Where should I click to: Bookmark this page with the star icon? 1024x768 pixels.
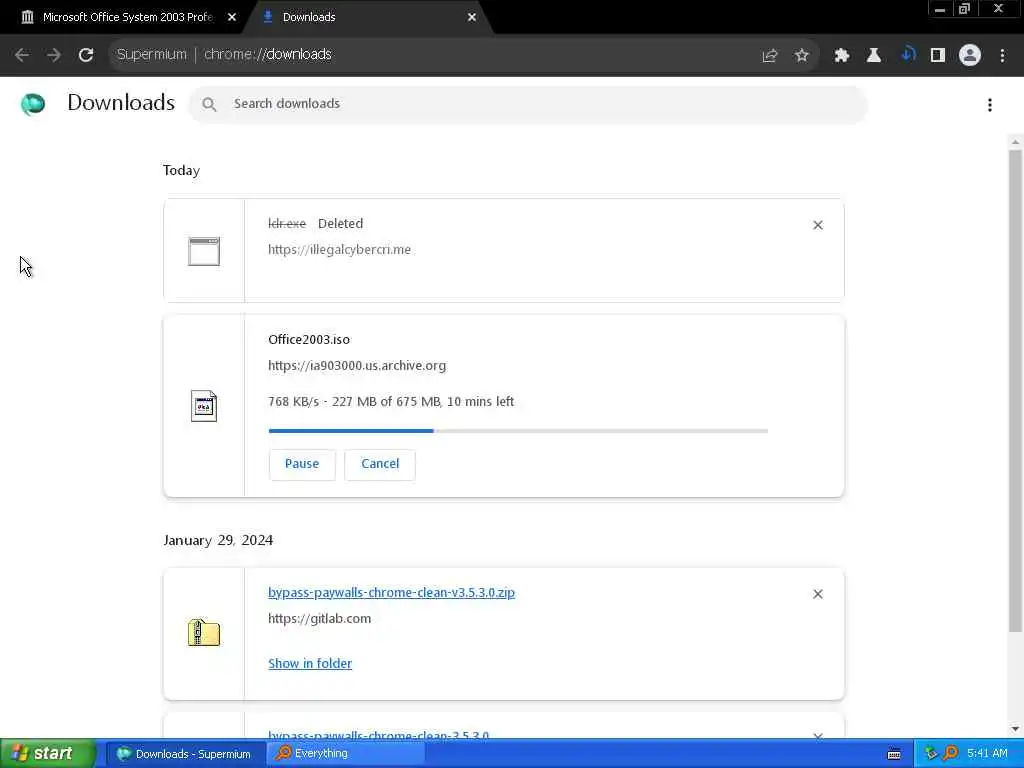coord(801,56)
